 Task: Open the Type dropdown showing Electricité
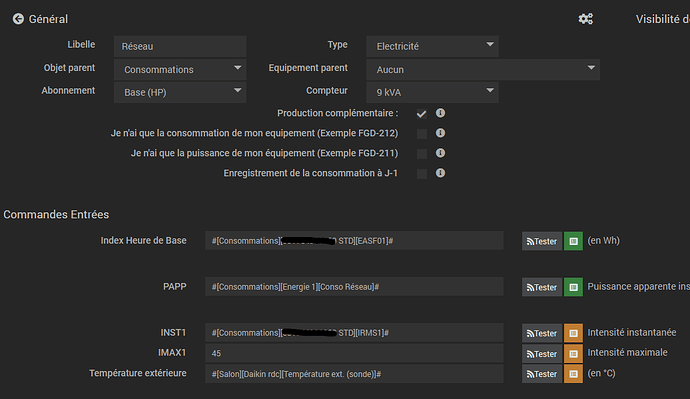point(432,46)
